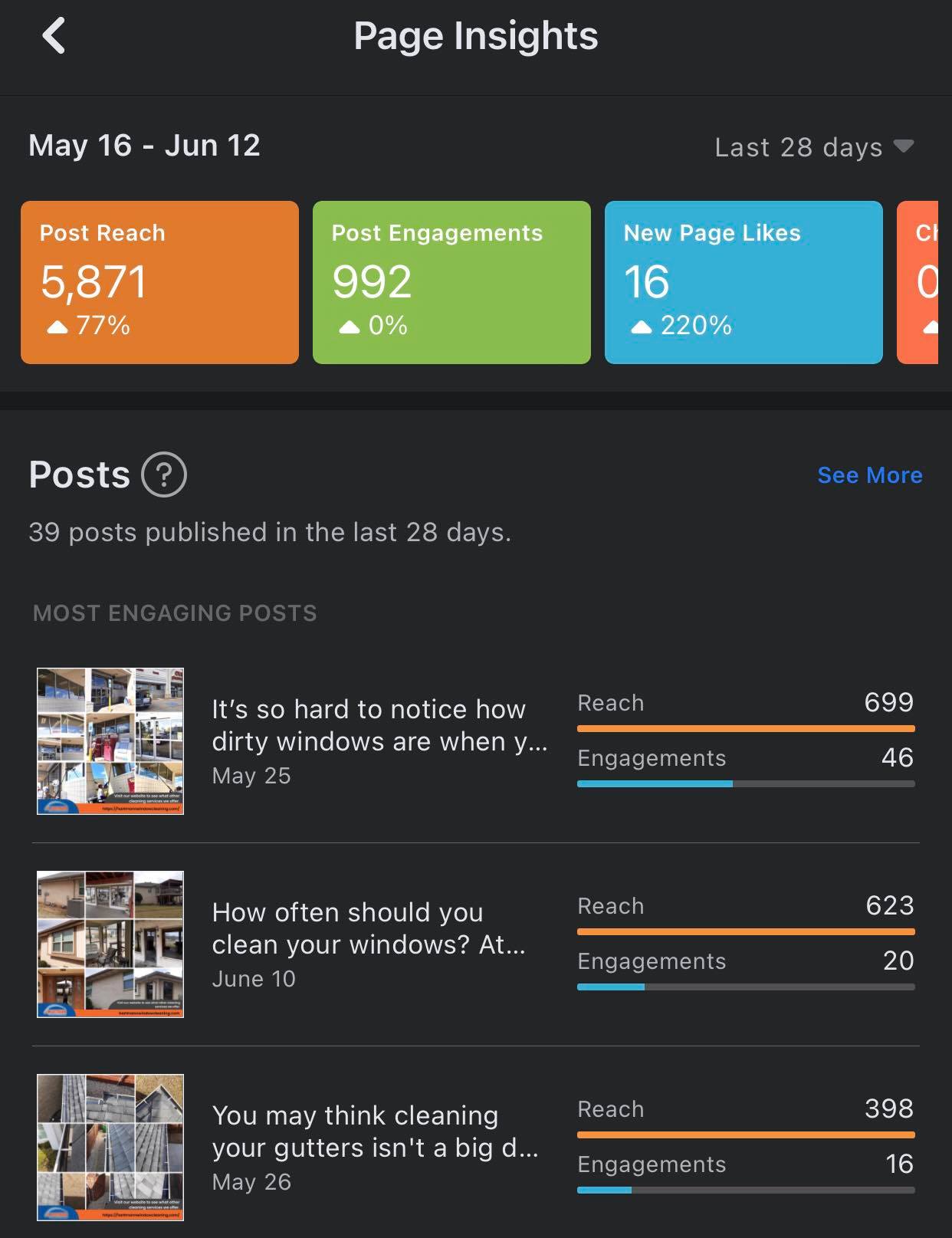
Task: Select the New Page Likes card
Action: (744, 282)
